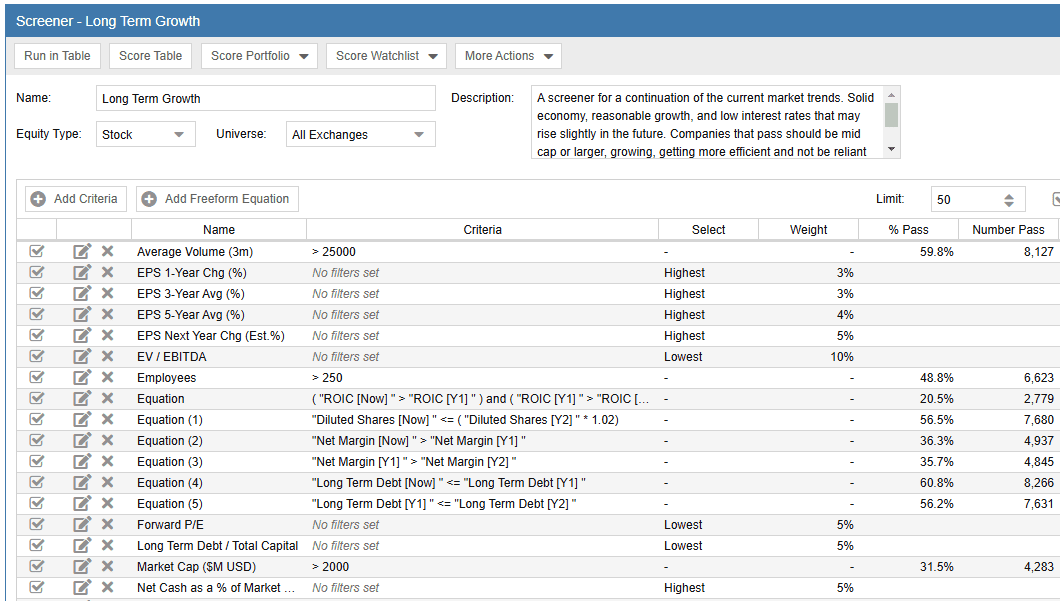The image size is (1060, 601).
Task: Adjust the Limit value stepper arrows
Action: [x=1009, y=200]
